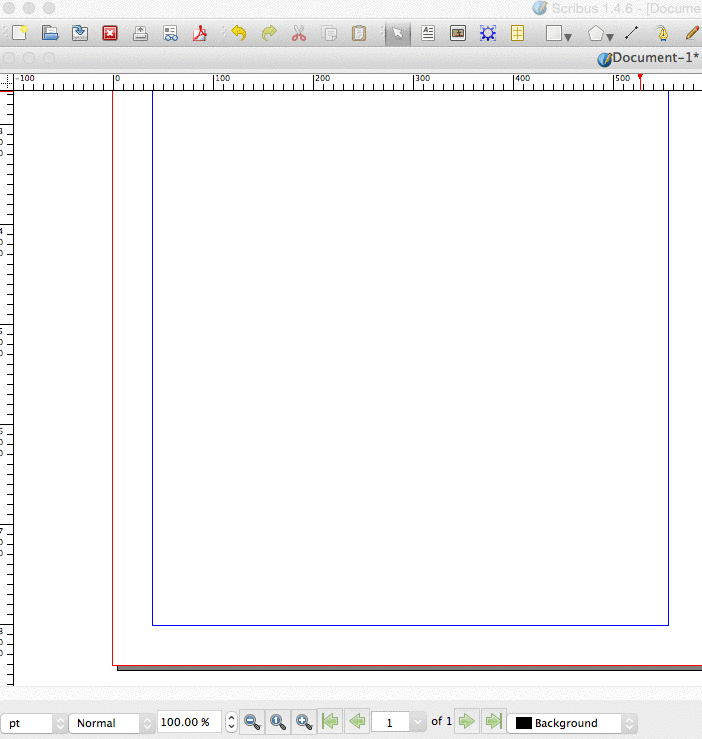Open a file with the Open icon
Screen dimensions: 702x739
[x=50, y=33]
